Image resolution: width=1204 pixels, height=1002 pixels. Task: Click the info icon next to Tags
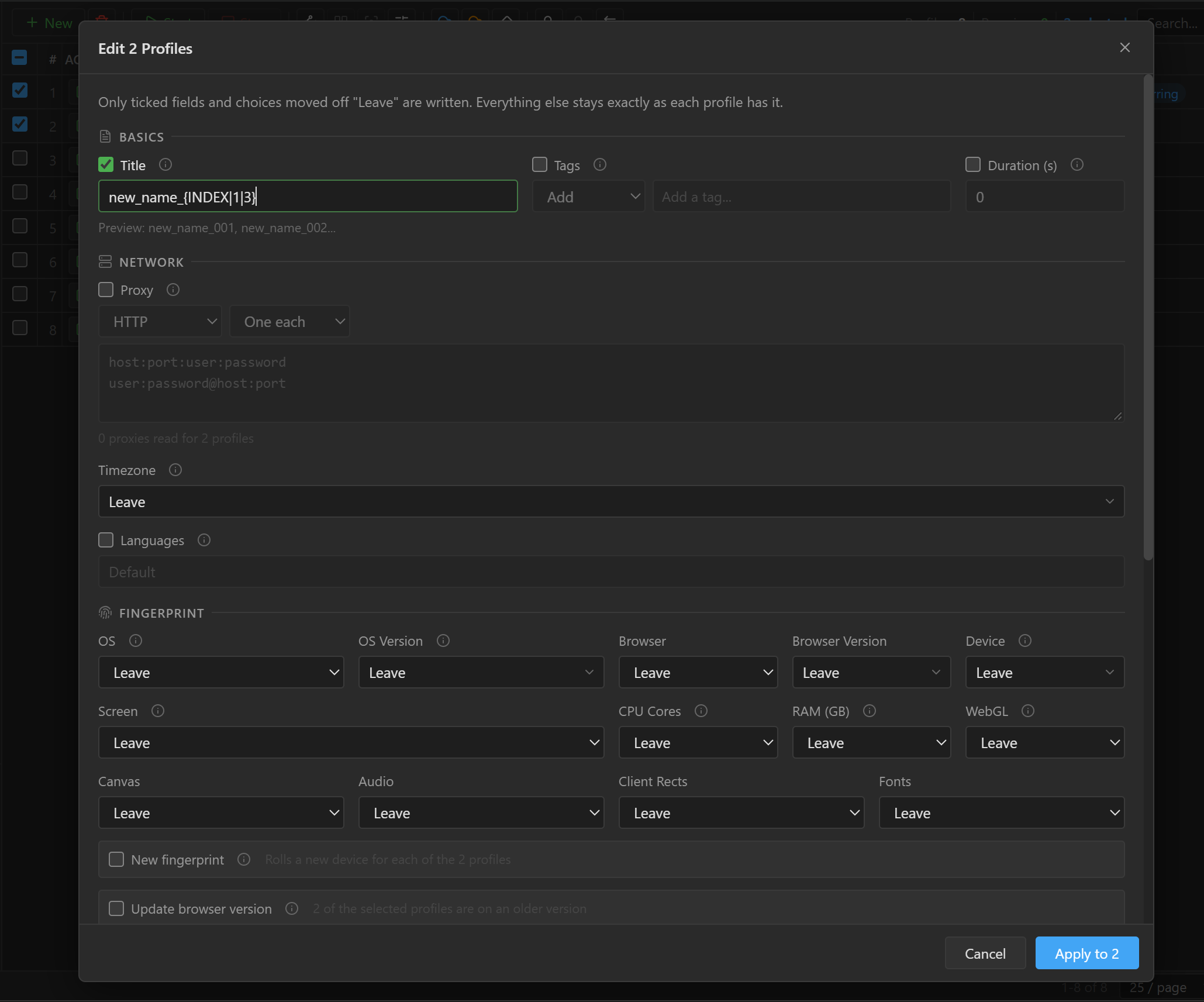[x=599, y=165]
